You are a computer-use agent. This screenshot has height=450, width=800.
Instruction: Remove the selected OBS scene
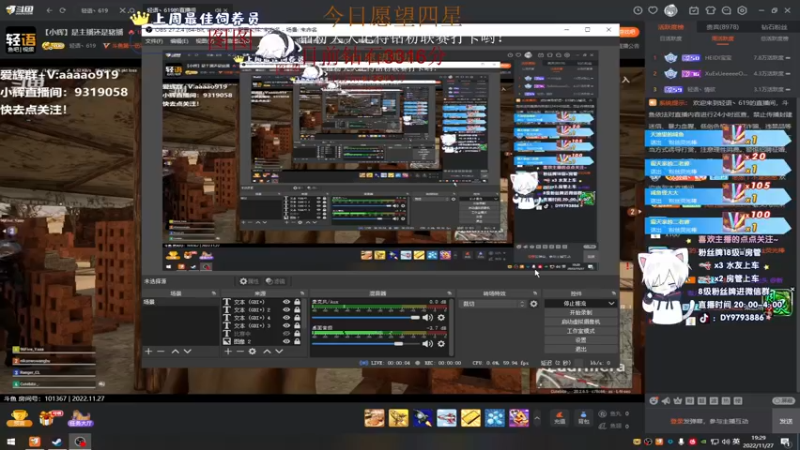click(161, 352)
